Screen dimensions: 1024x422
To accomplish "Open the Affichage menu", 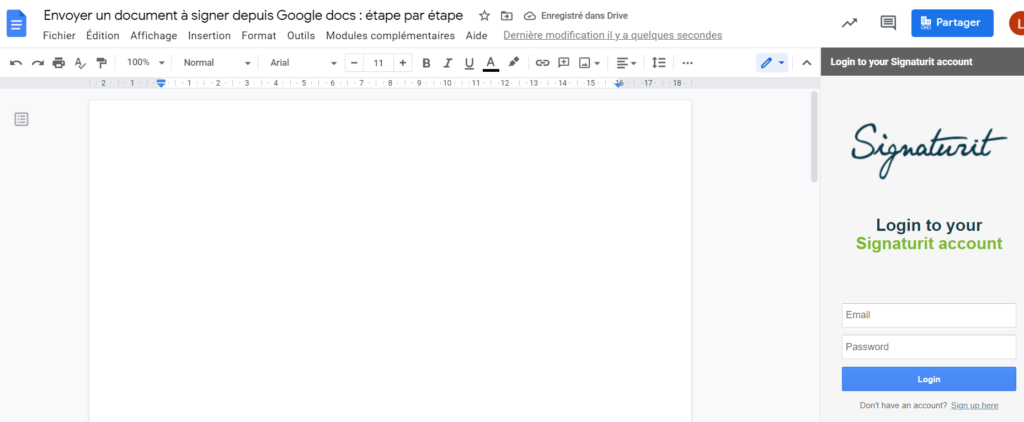I will [x=153, y=35].
